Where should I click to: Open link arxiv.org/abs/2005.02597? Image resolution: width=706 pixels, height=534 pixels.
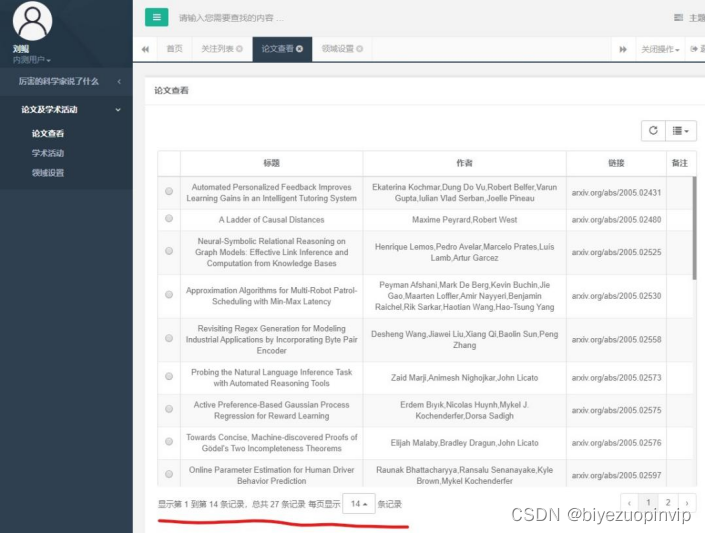616,475
